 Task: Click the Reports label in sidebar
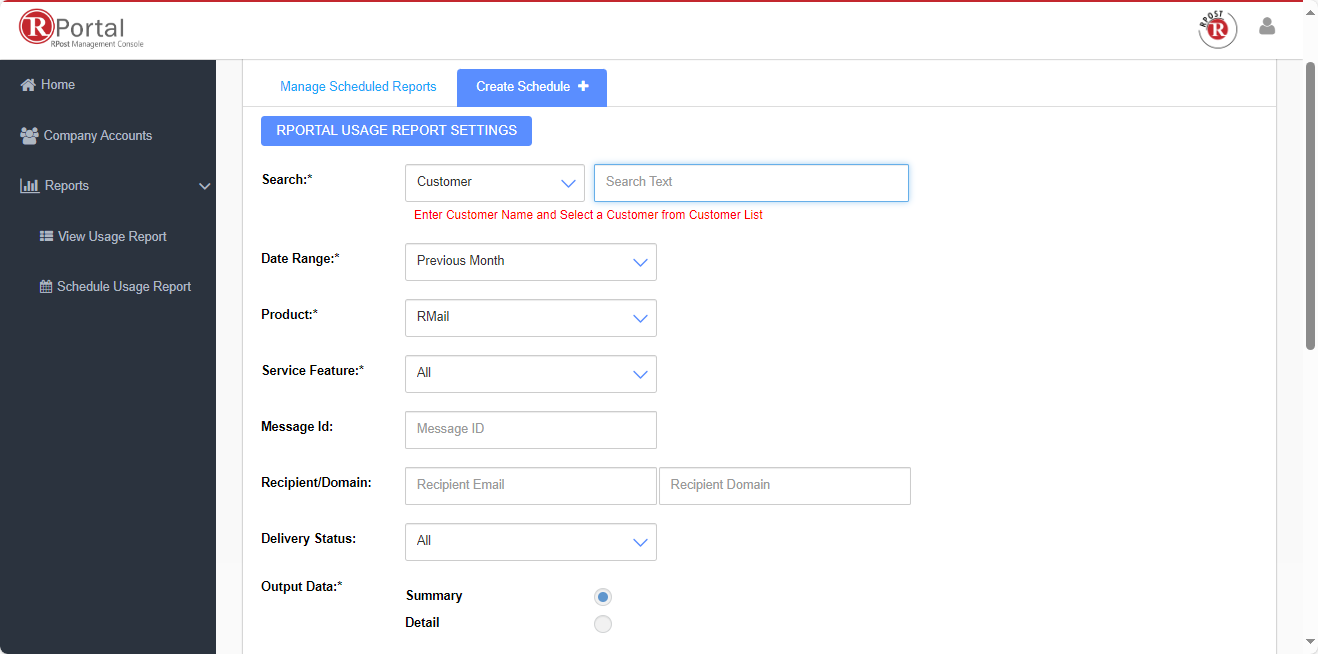pyautogui.click(x=67, y=186)
